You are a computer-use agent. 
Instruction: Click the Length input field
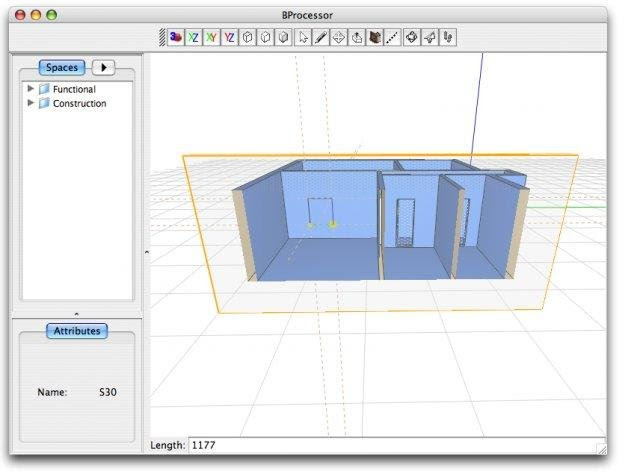pos(397,445)
